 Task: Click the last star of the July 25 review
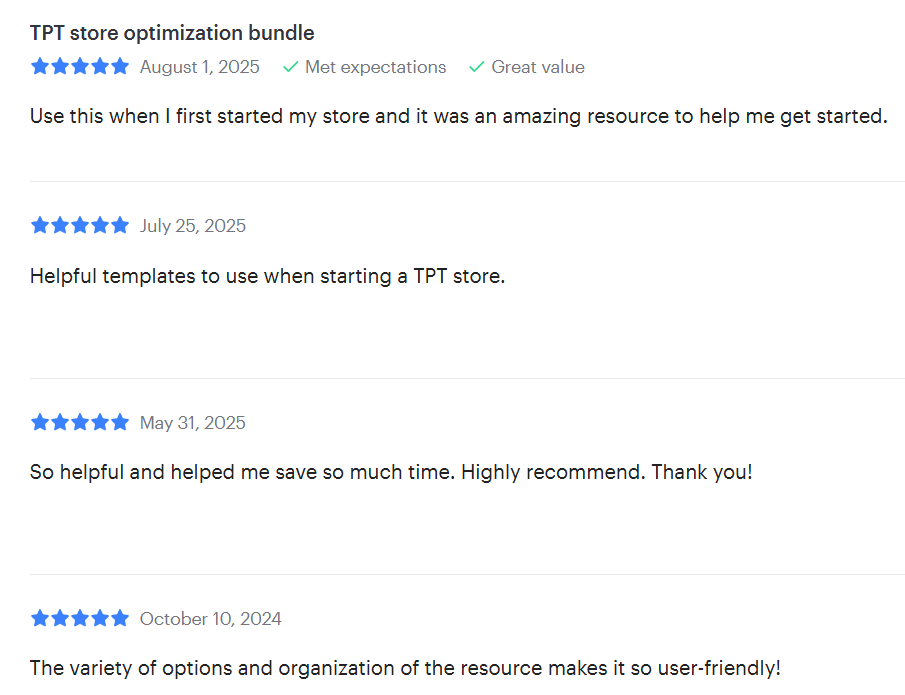[x=120, y=225]
